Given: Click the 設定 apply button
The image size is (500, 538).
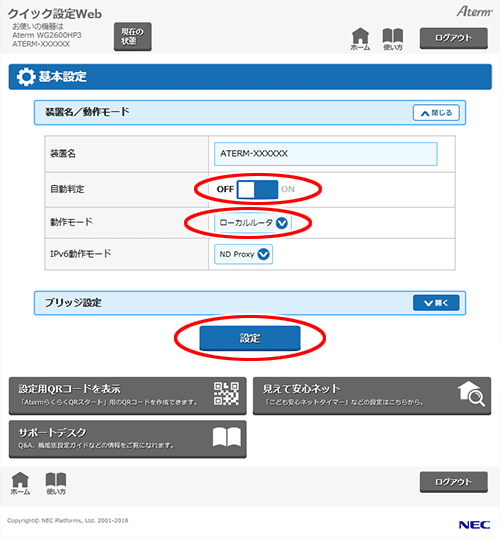Looking at the screenshot, I should pyautogui.click(x=250, y=338).
